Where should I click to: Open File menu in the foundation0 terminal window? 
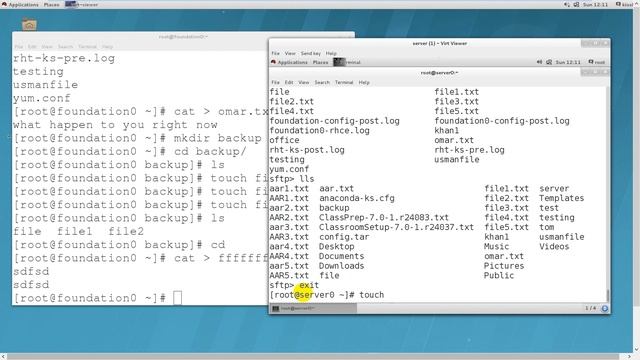point(19,47)
